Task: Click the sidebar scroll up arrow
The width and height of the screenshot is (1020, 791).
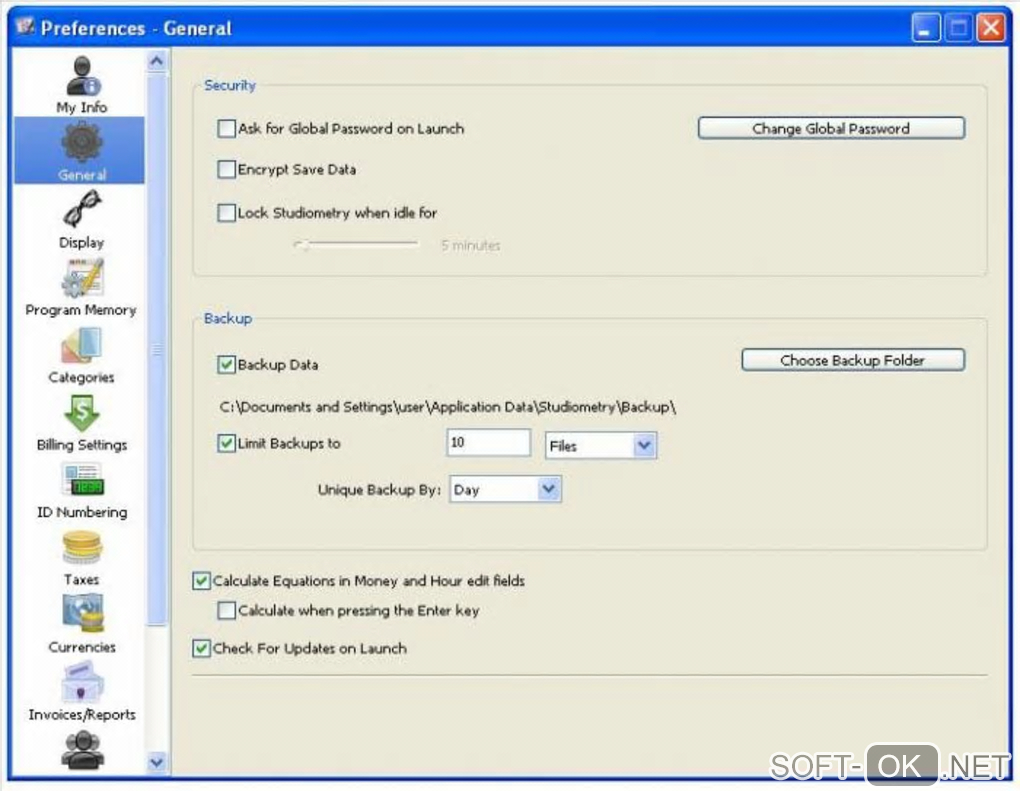Action: pyautogui.click(x=157, y=61)
